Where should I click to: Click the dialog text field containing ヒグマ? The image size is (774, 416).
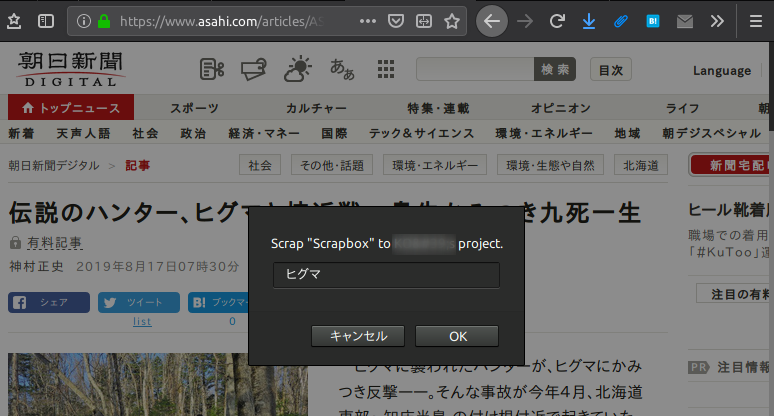point(386,275)
